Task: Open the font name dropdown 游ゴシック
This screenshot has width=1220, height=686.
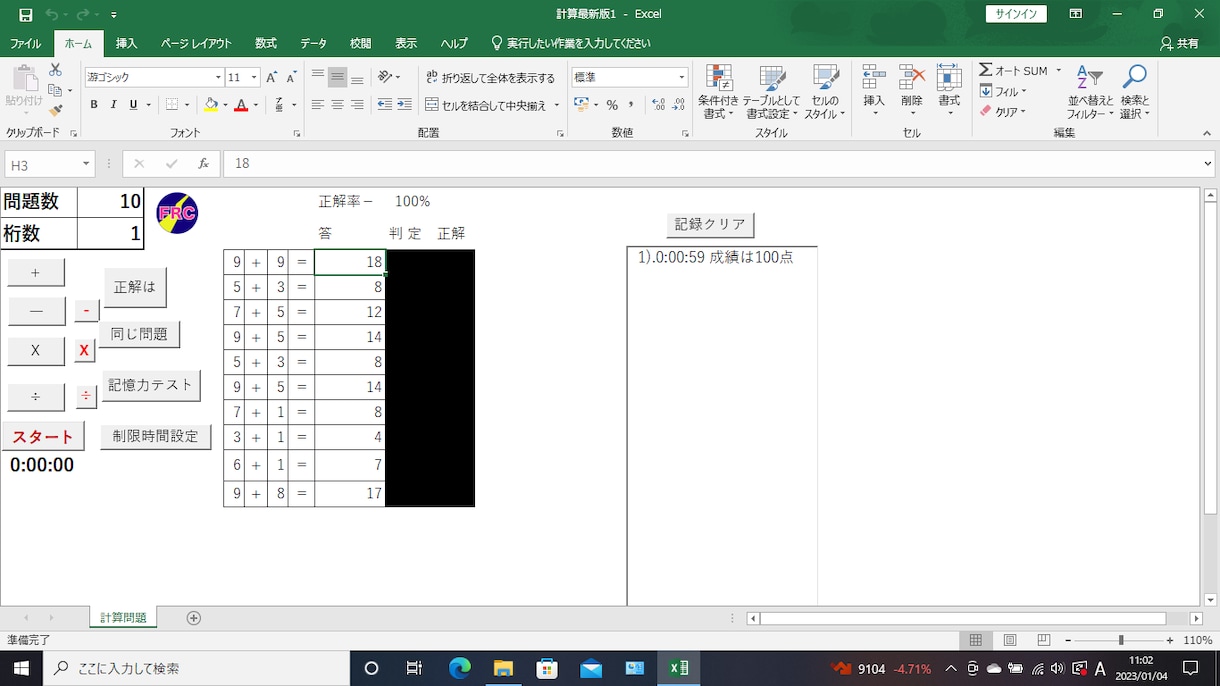Action: pos(218,77)
